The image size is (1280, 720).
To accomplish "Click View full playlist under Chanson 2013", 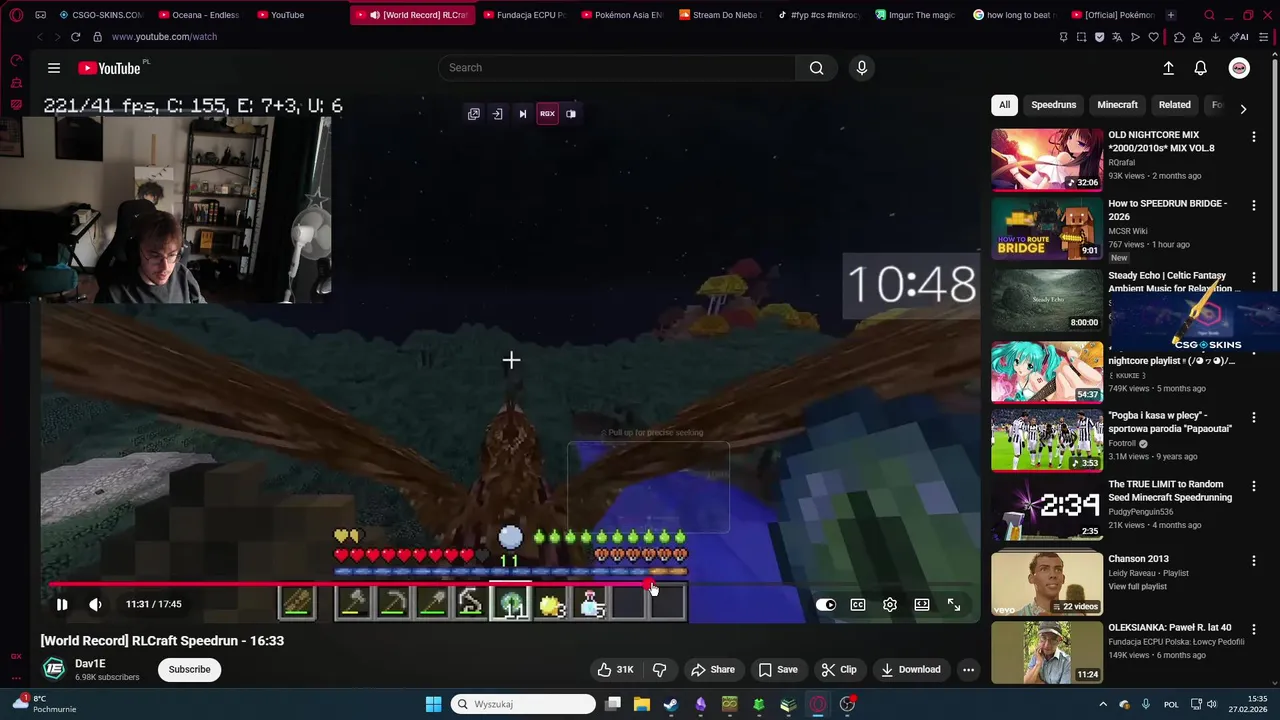I will pos(1137,587).
